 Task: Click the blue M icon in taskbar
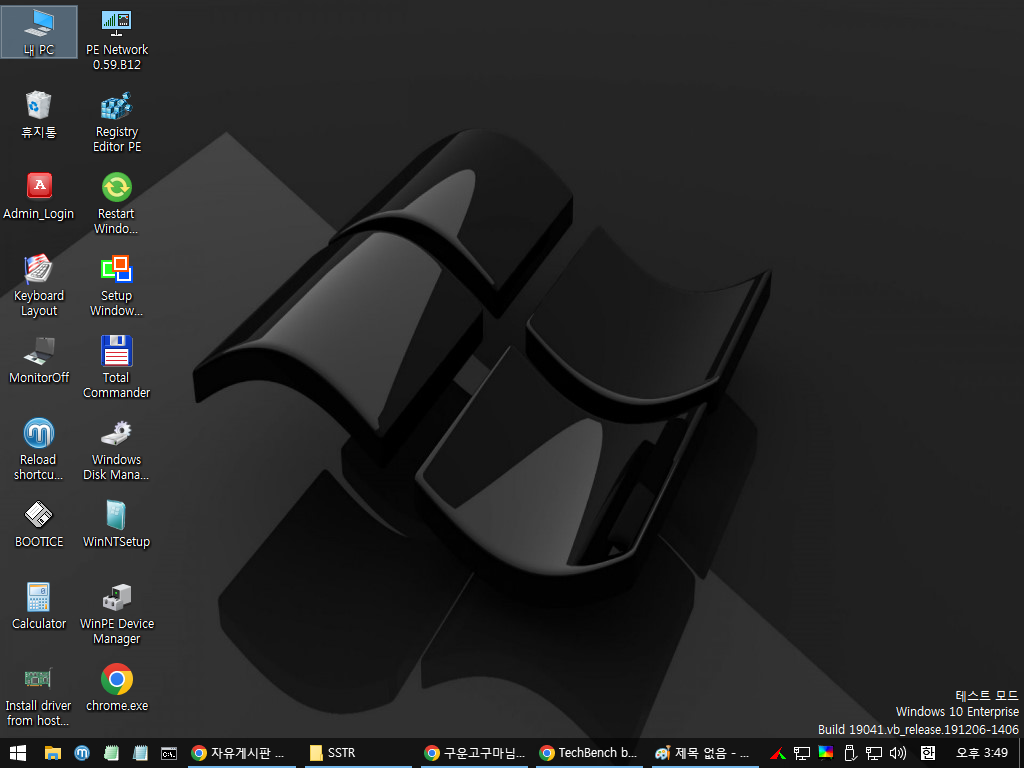click(x=82, y=753)
